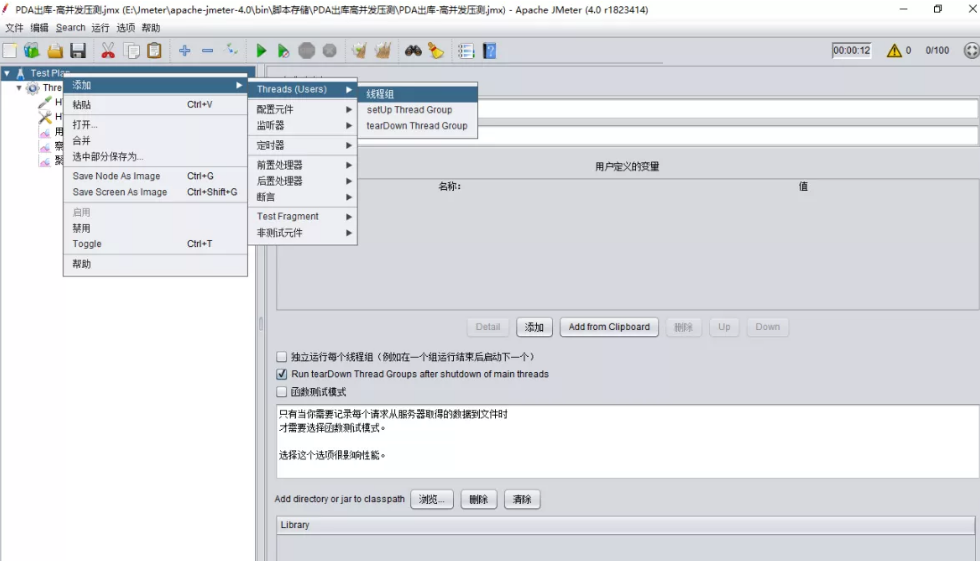Save the test plan with disk icon
980x561 pixels.
(x=78, y=51)
